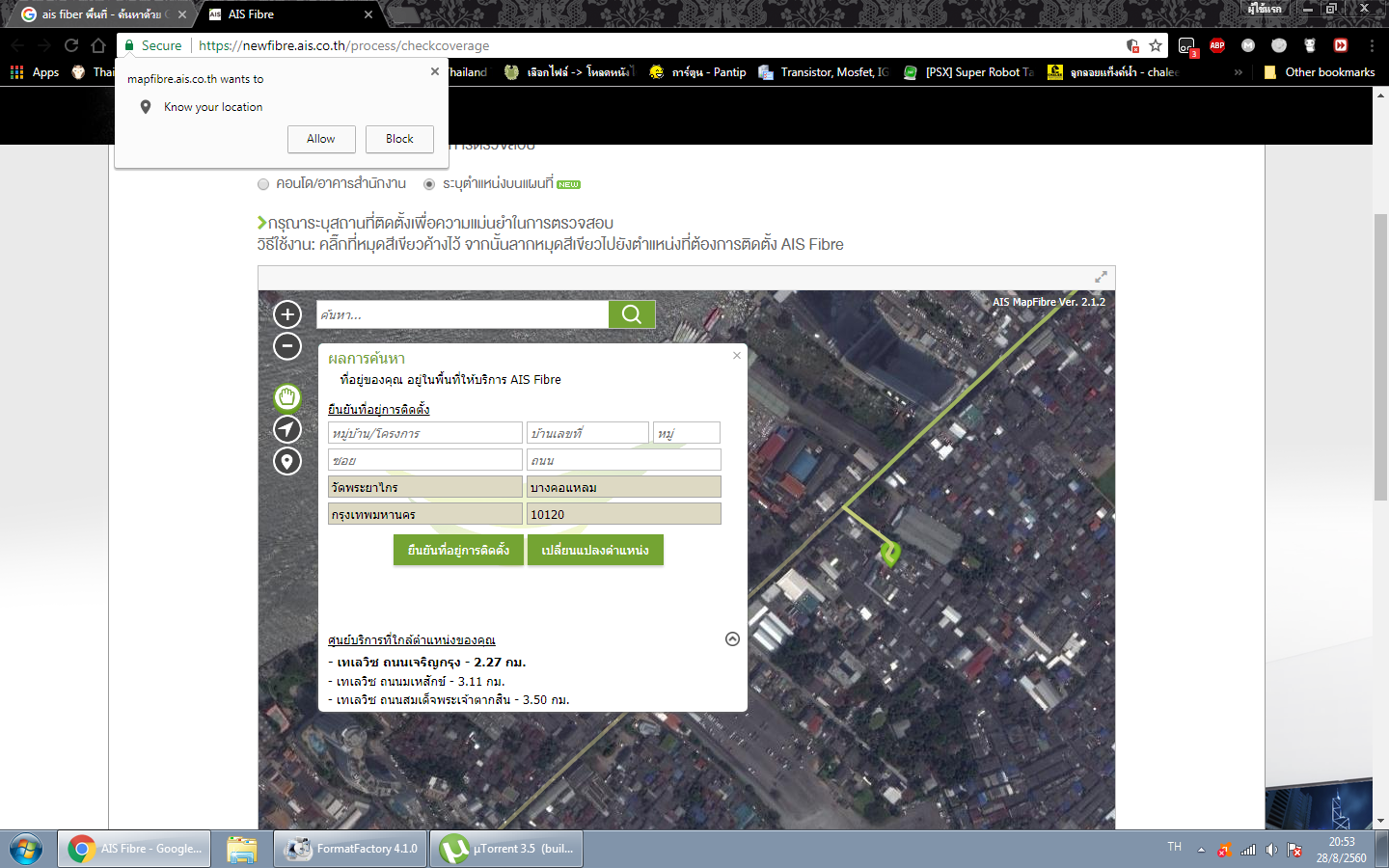Click Block on the location permission prompt
The width and height of the screenshot is (1389, 868).
tap(399, 139)
